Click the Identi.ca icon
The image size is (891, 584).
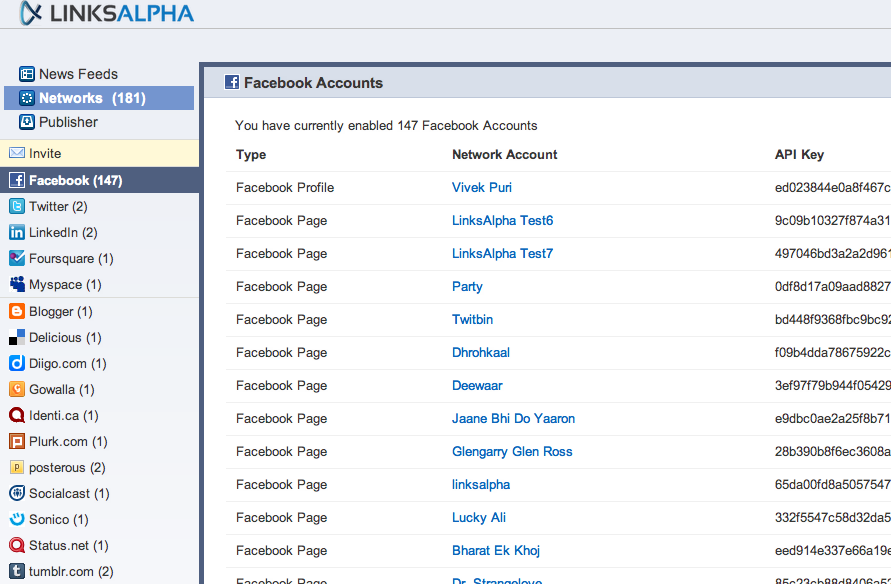pyautogui.click(x=17, y=415)
